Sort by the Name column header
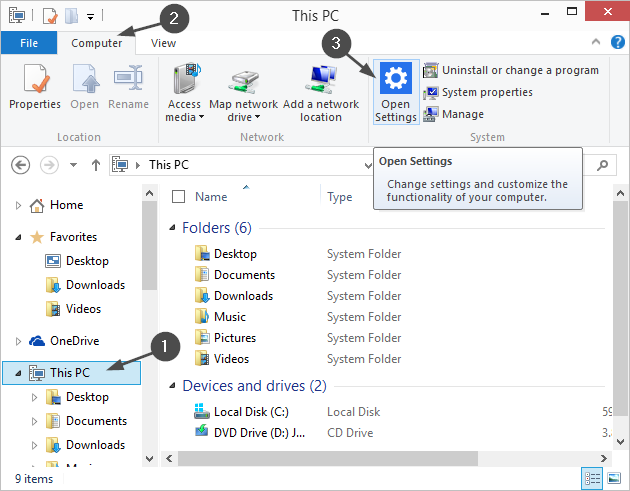Viewport: 630px width, 491px height. tap(211, 197)
